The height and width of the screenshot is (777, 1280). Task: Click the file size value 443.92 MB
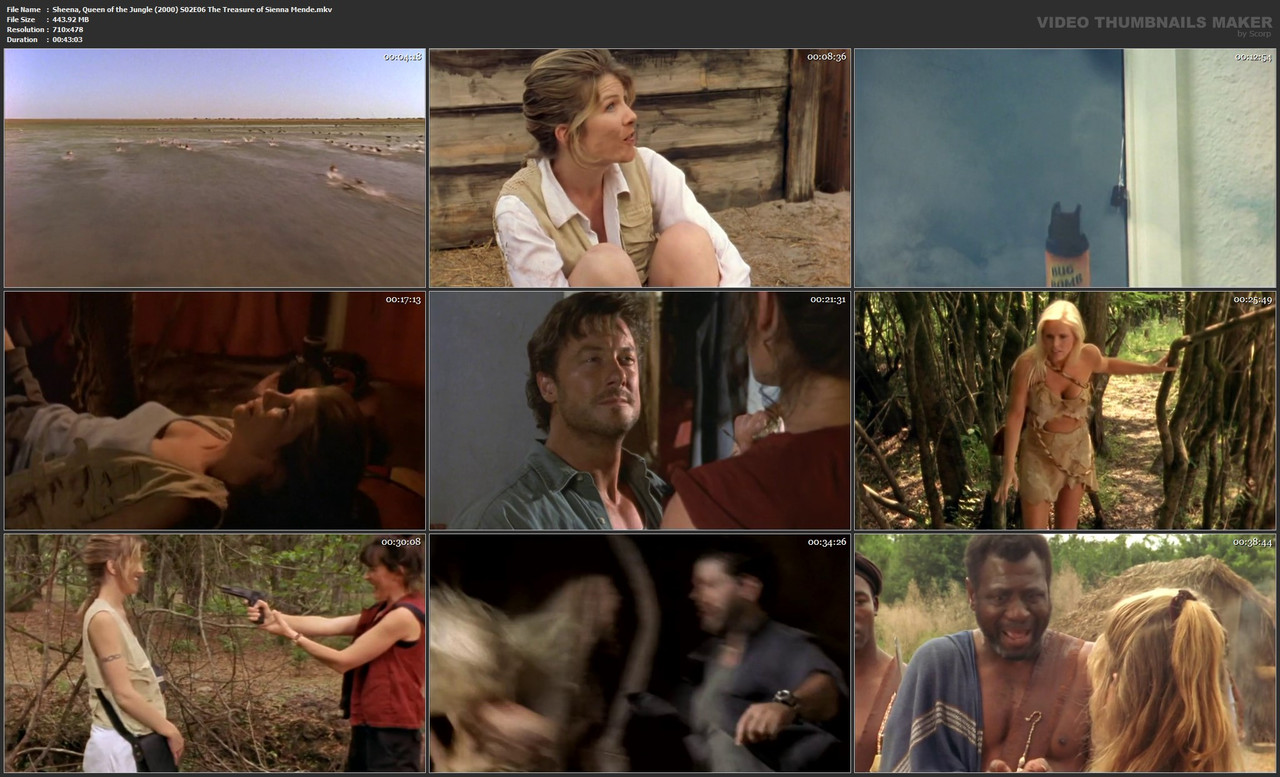71,19
